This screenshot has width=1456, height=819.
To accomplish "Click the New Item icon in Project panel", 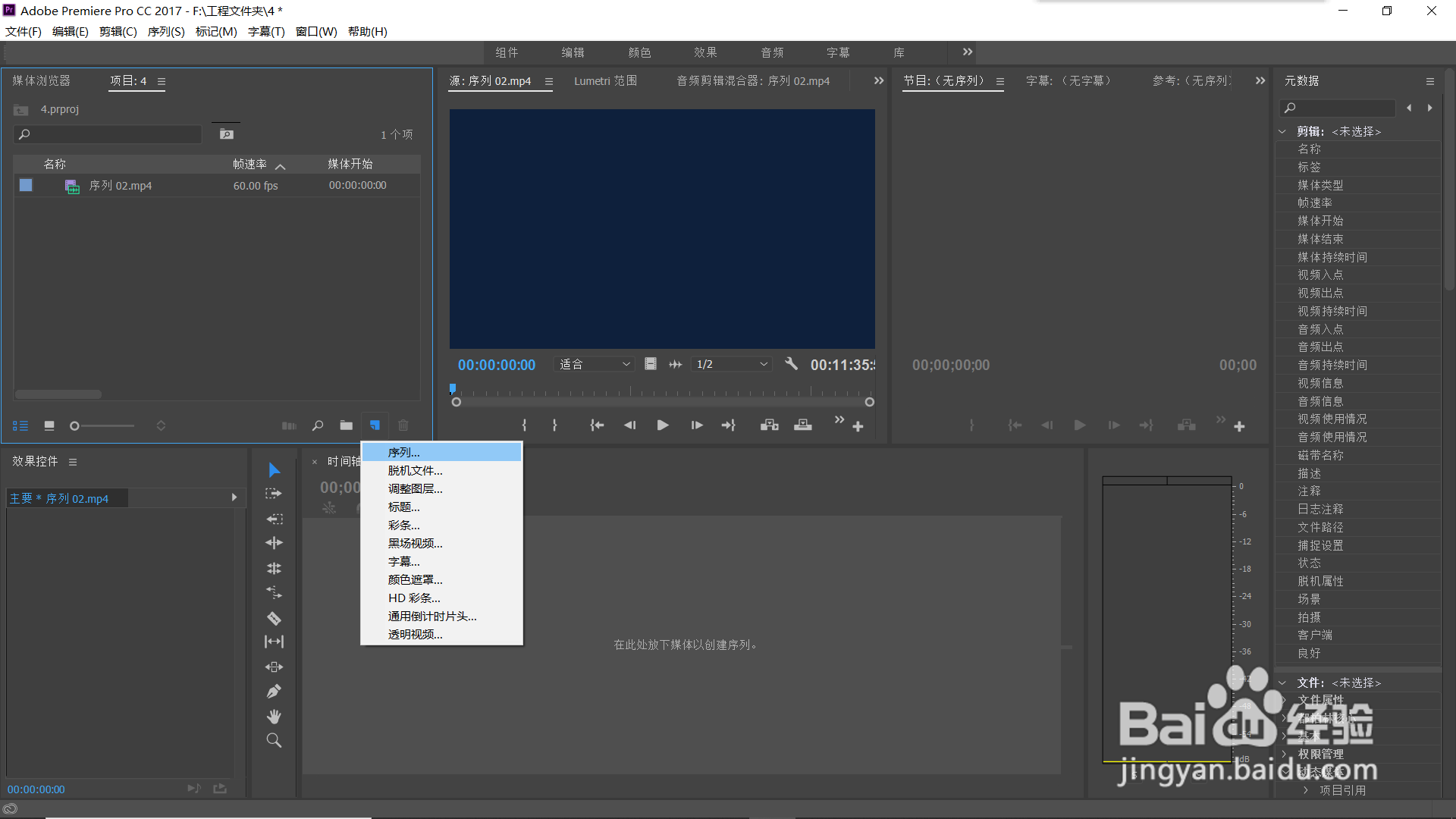I will [375, 425].
